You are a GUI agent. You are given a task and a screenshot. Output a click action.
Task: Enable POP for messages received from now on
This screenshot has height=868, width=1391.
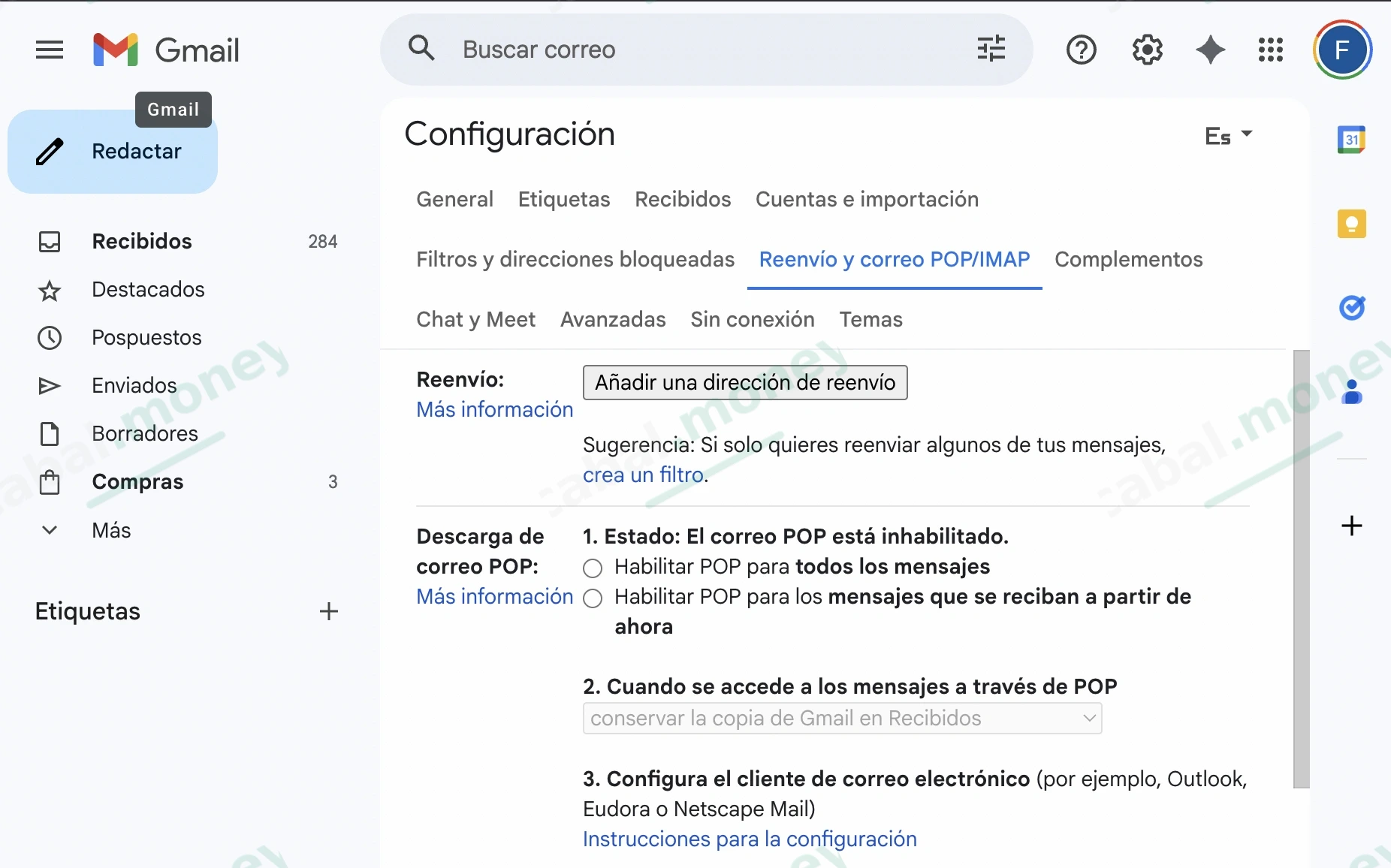click(x=593, y=598)
